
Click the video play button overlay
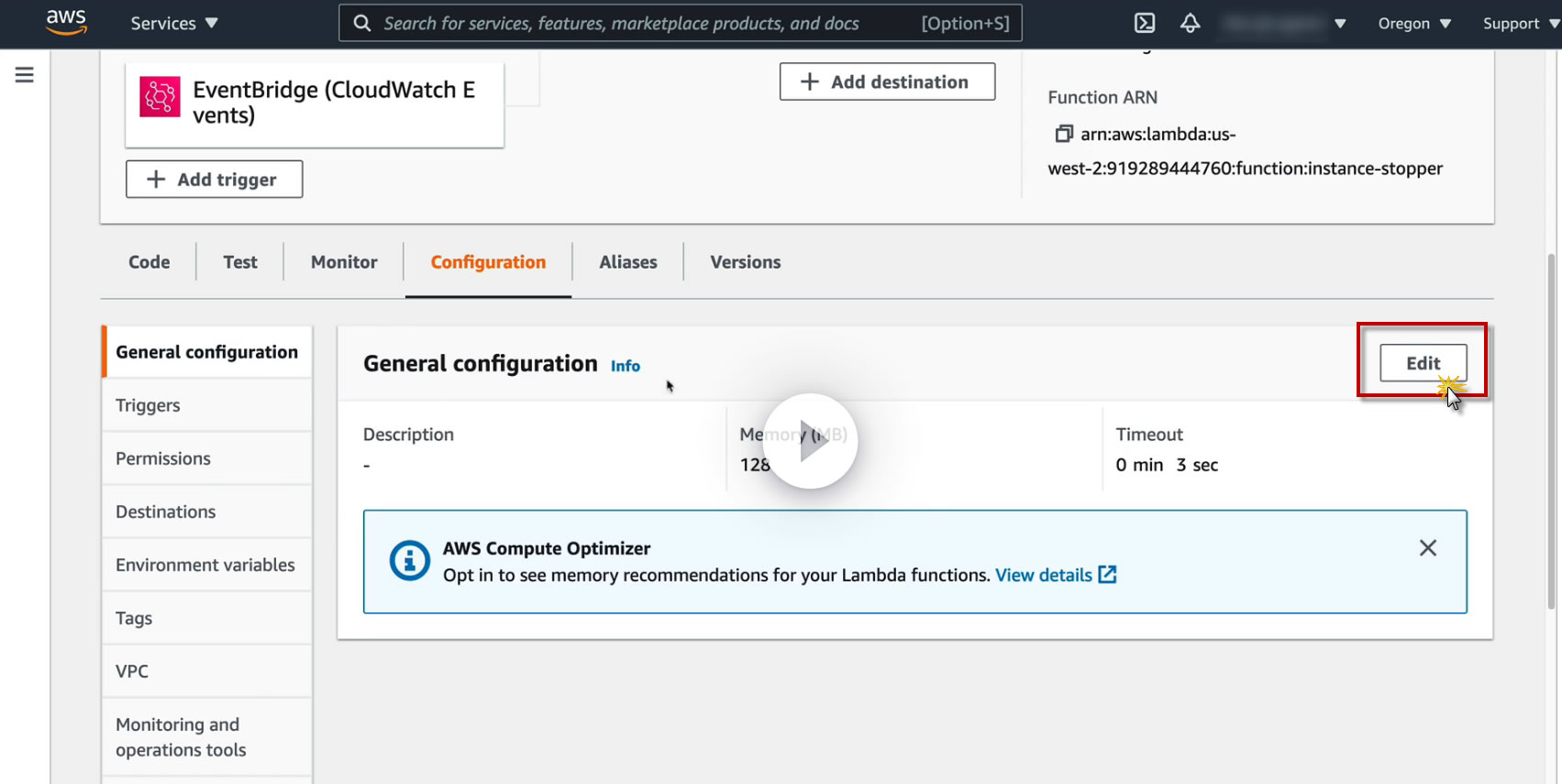click(x=810, y=441)
